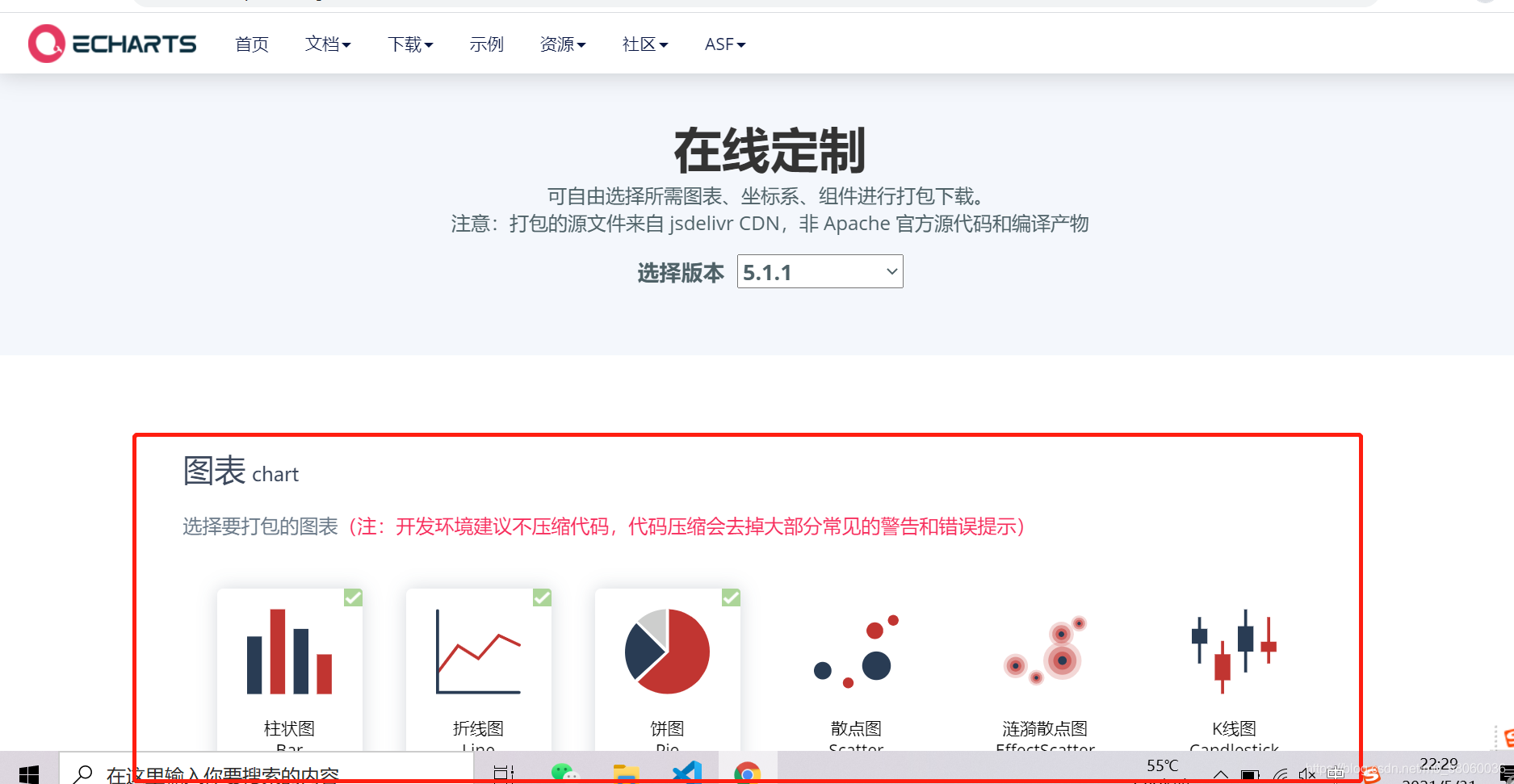Viewport: 1514px width, 784px height.
Task: Open the 文档 dropdown menu
Action: (328, 44)
